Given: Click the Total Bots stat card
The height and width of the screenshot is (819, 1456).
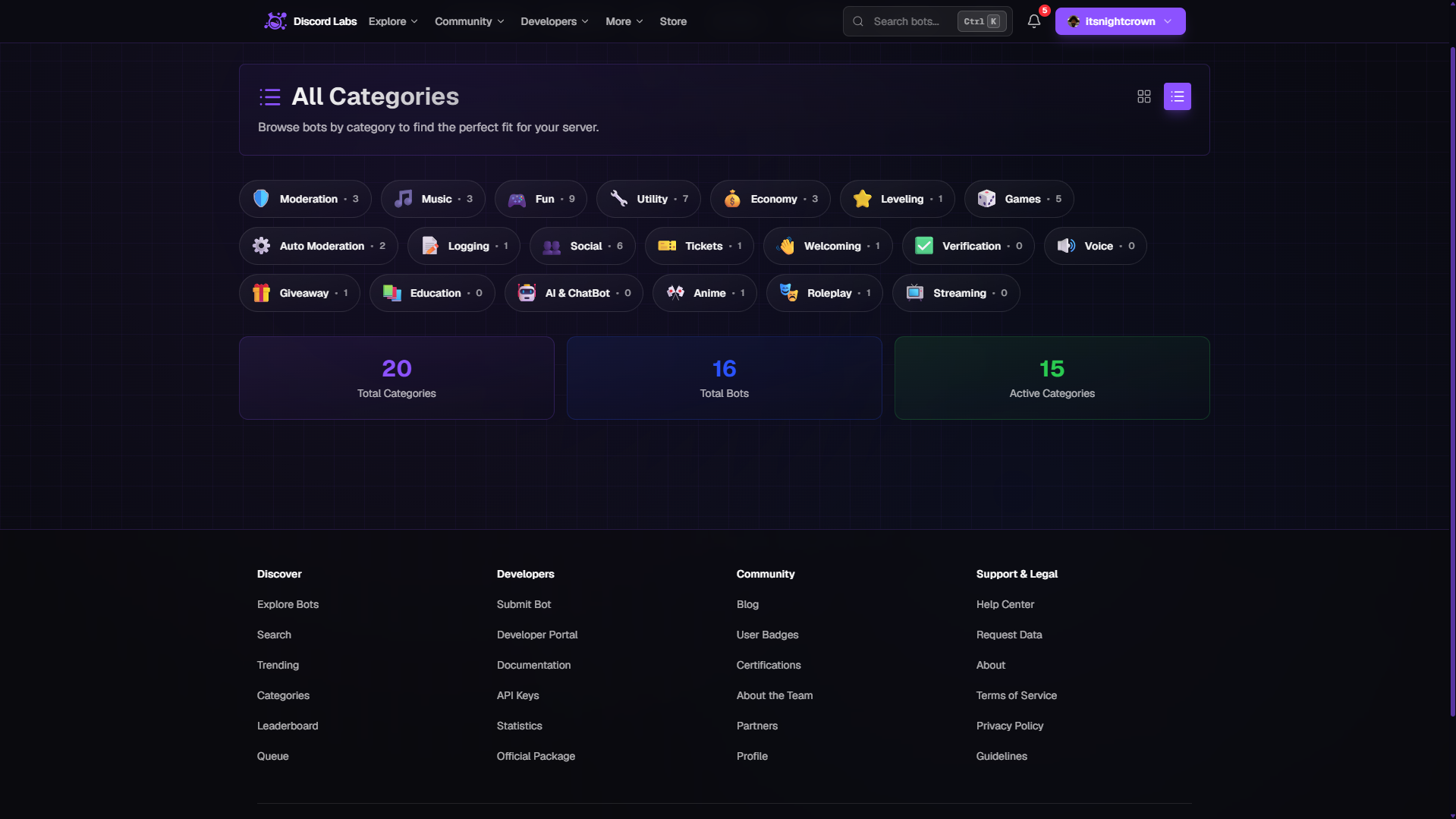Looking at the screenshot, I should pyautogui.click(x=724, y=378).
